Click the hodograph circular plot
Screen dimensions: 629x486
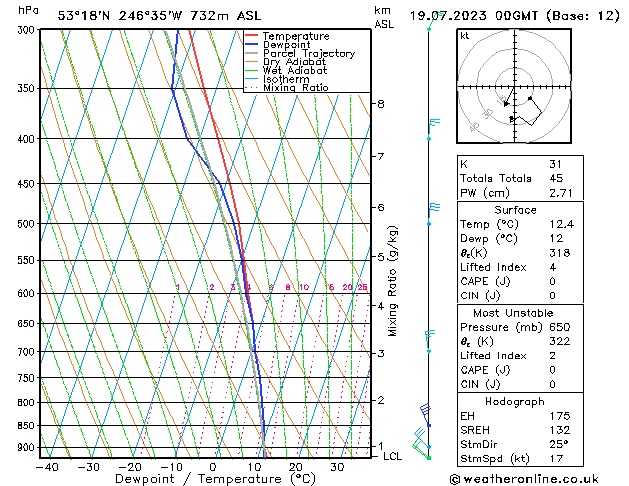pos(514,86)
